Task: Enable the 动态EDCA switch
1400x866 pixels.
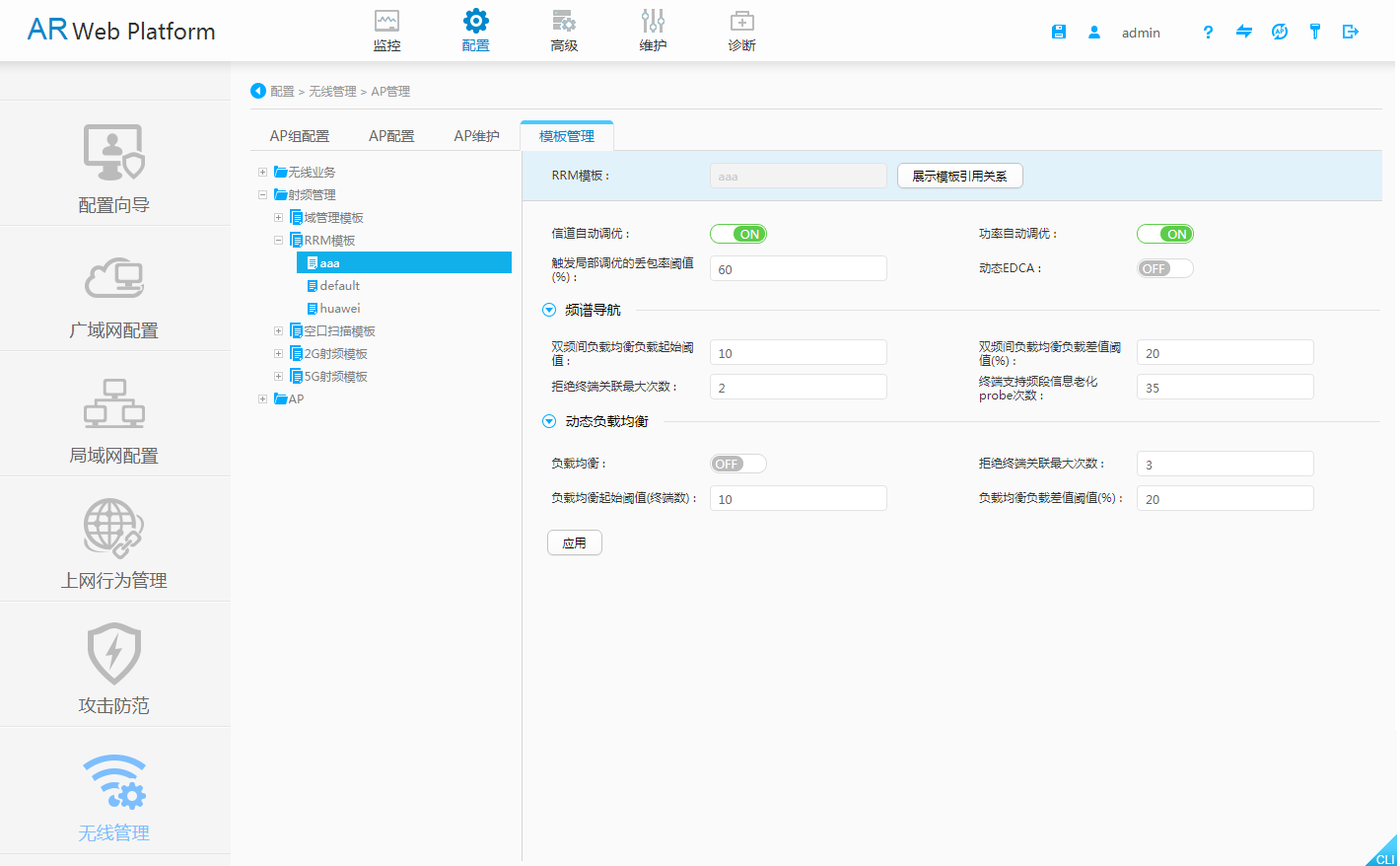Action: coord(1164,267)
